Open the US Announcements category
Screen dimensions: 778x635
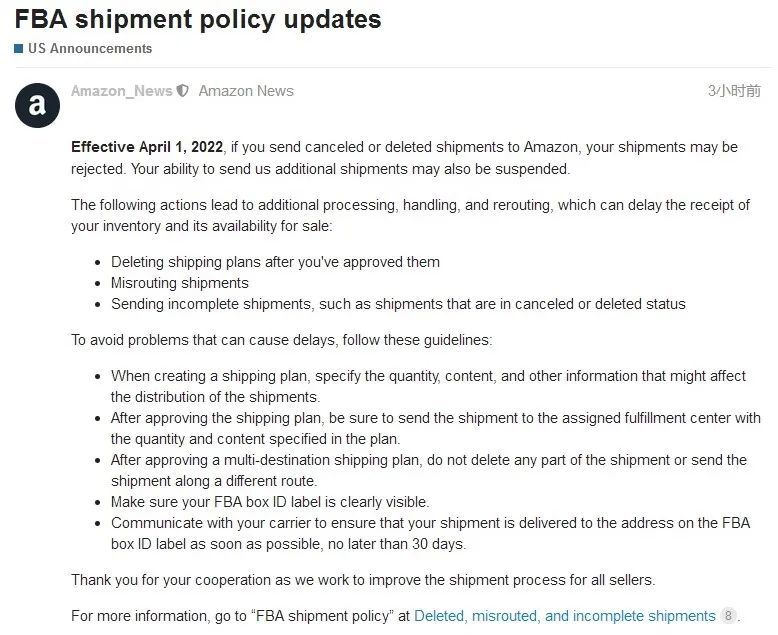point(90,49)
